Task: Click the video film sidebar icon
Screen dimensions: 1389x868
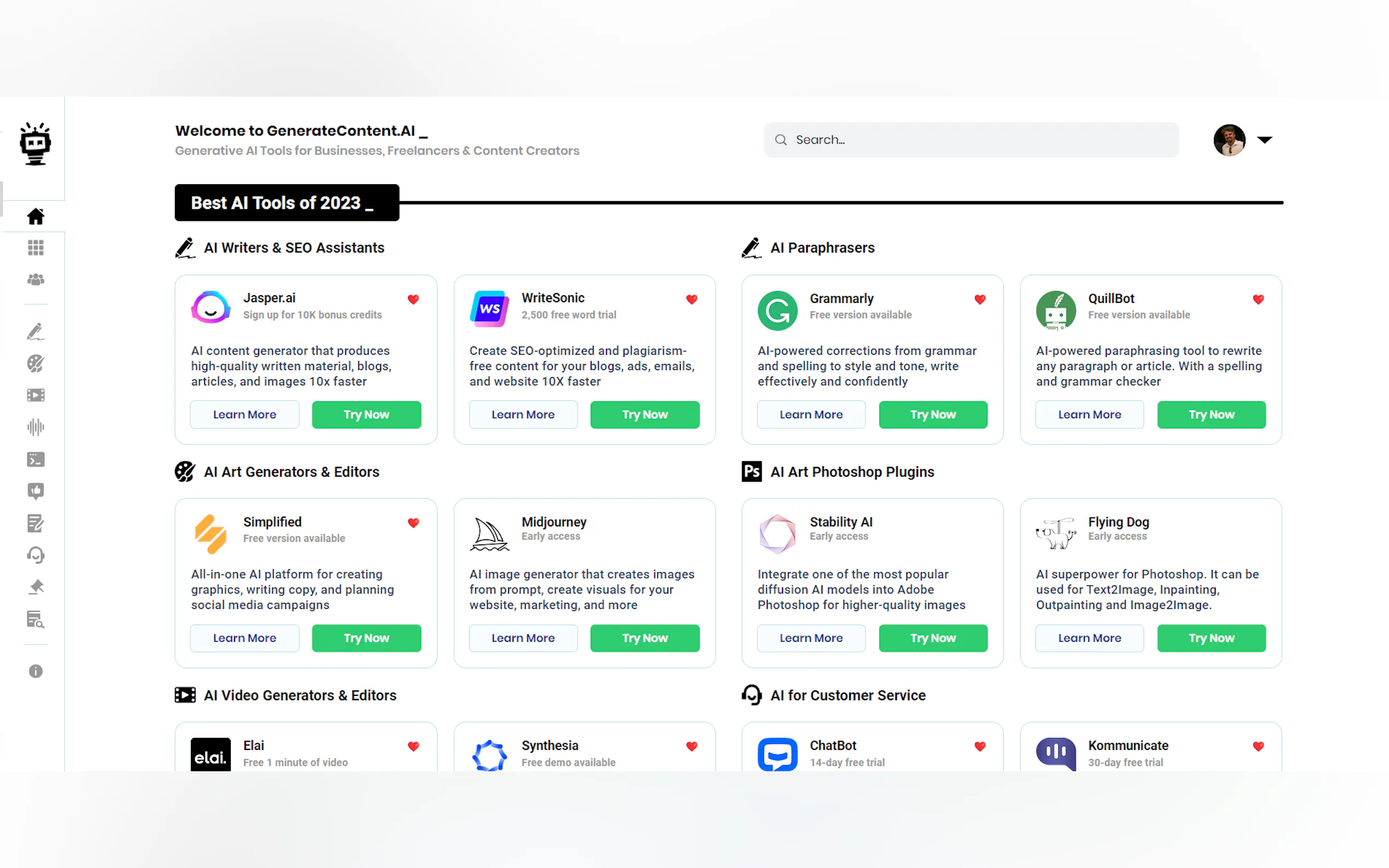Action: (36, 395)
